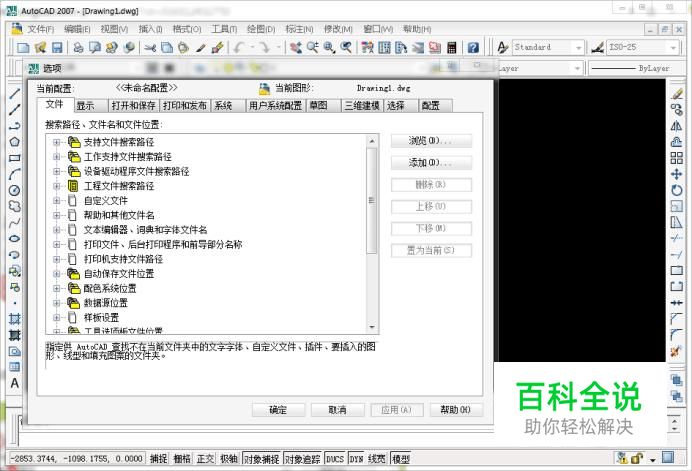Switch to the 打印和发布 tab
Image resolution: width=692 pixels, height=471 pixels.
[185, 106]
